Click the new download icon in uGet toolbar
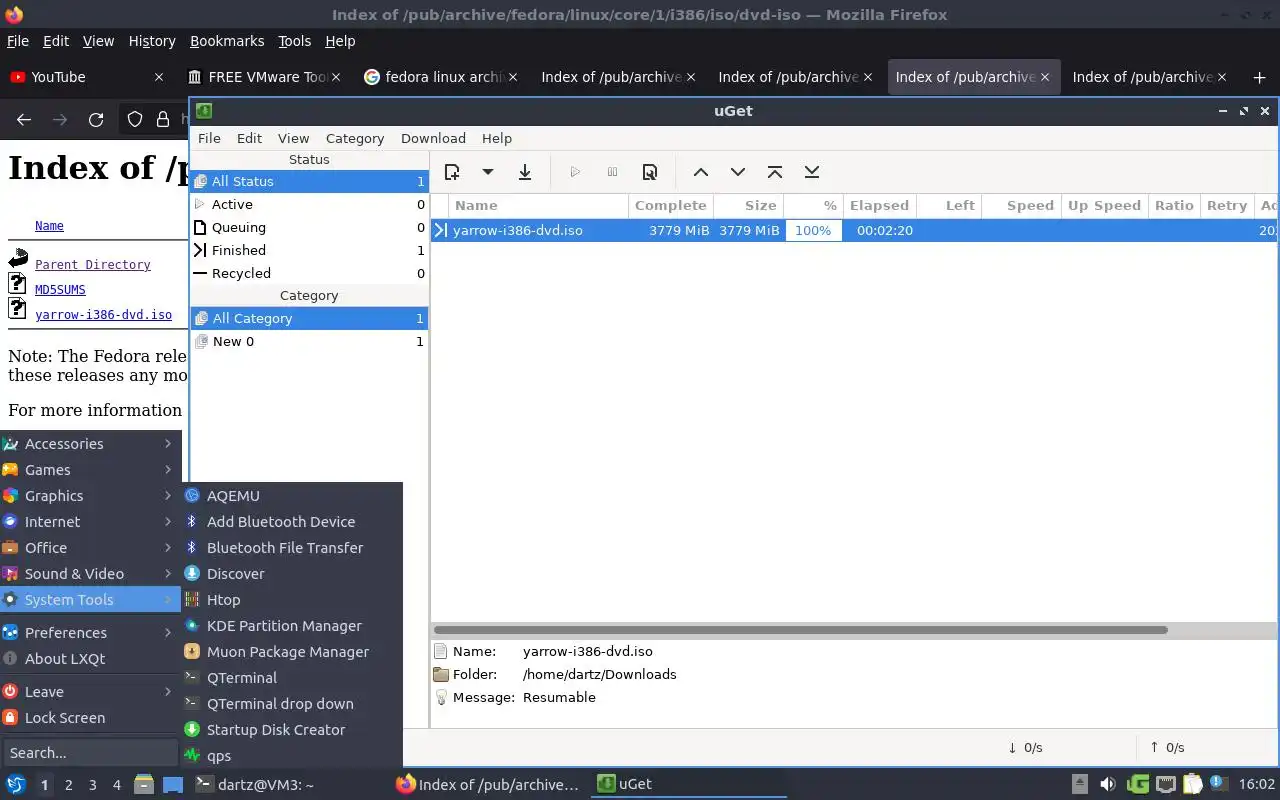The height and width of the screenshot is (800, 1280). coord(452,172)
